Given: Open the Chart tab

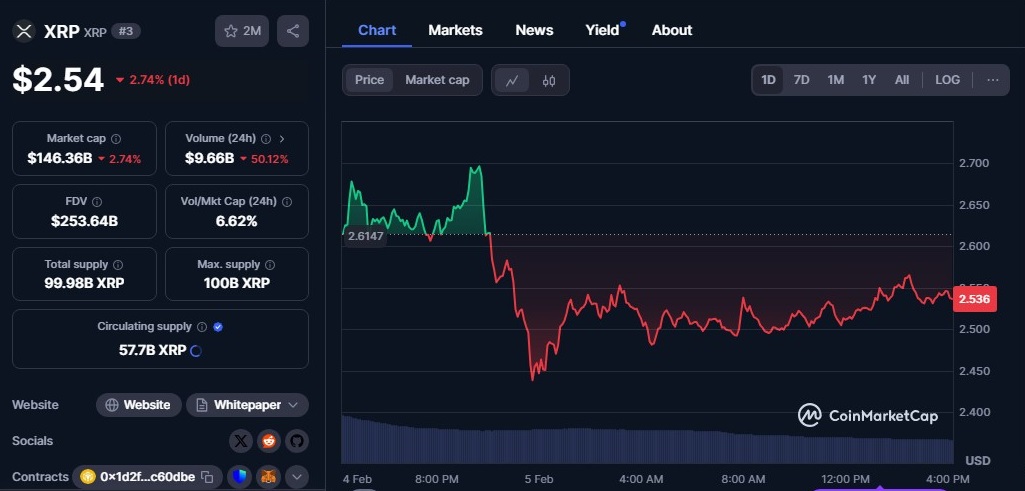Looking at the screenshot, I should (377, 30).
